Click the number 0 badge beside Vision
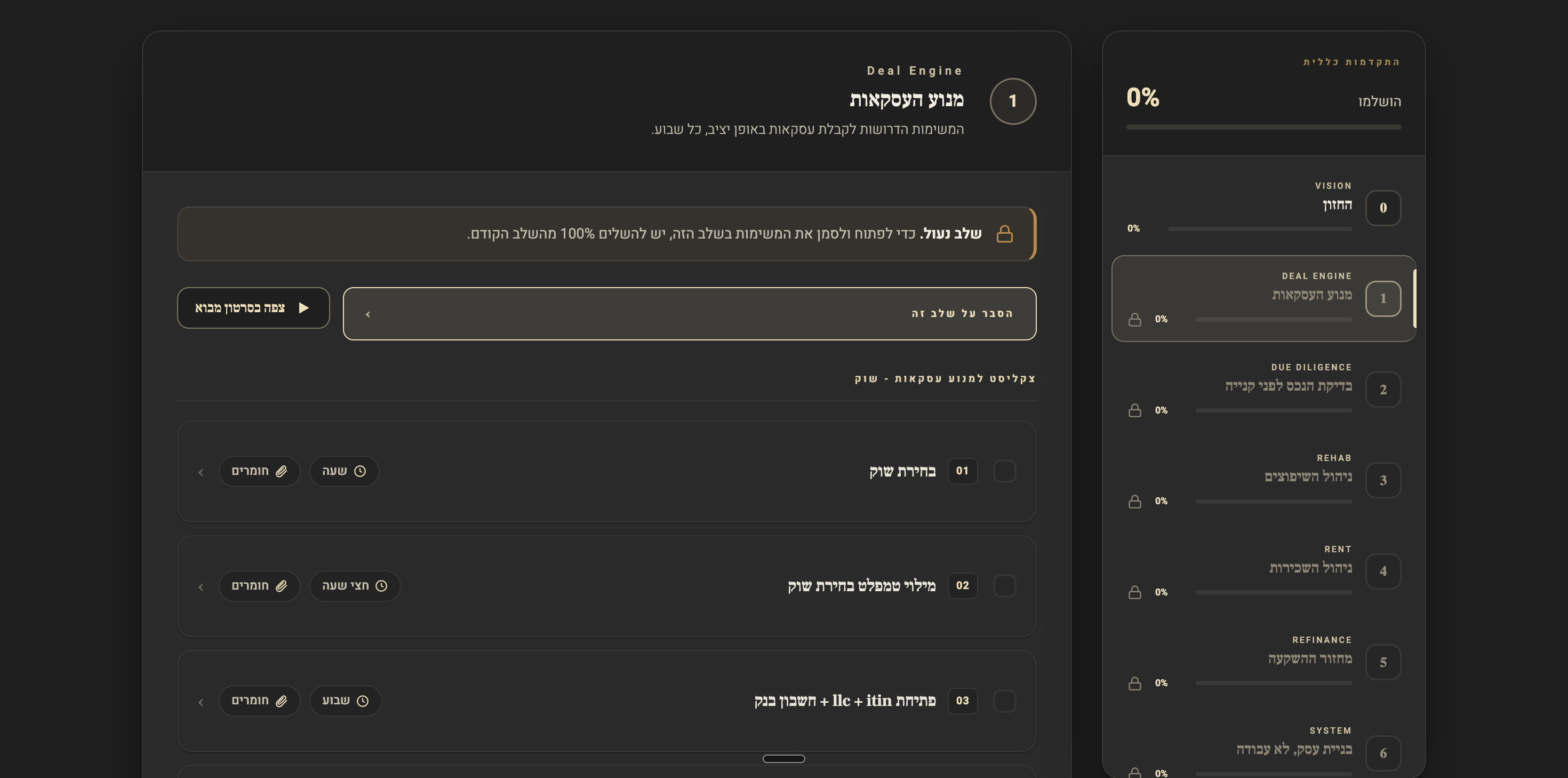Screen dimensions: 1568x778 tap(1383, 208)
